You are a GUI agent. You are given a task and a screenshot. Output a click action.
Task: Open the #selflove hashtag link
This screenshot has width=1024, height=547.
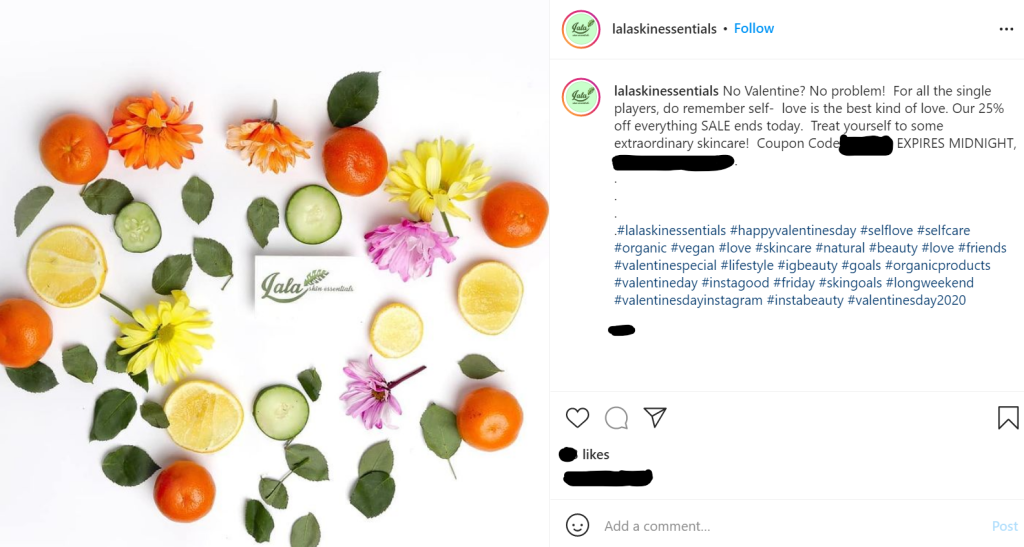point(886,231)
